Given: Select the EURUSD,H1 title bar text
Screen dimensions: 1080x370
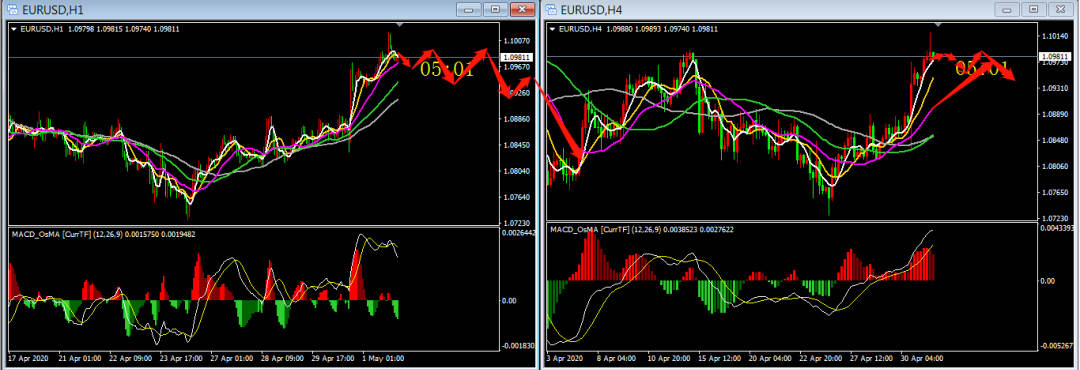Looking at the screenshot, I should [x=52, y=10].
